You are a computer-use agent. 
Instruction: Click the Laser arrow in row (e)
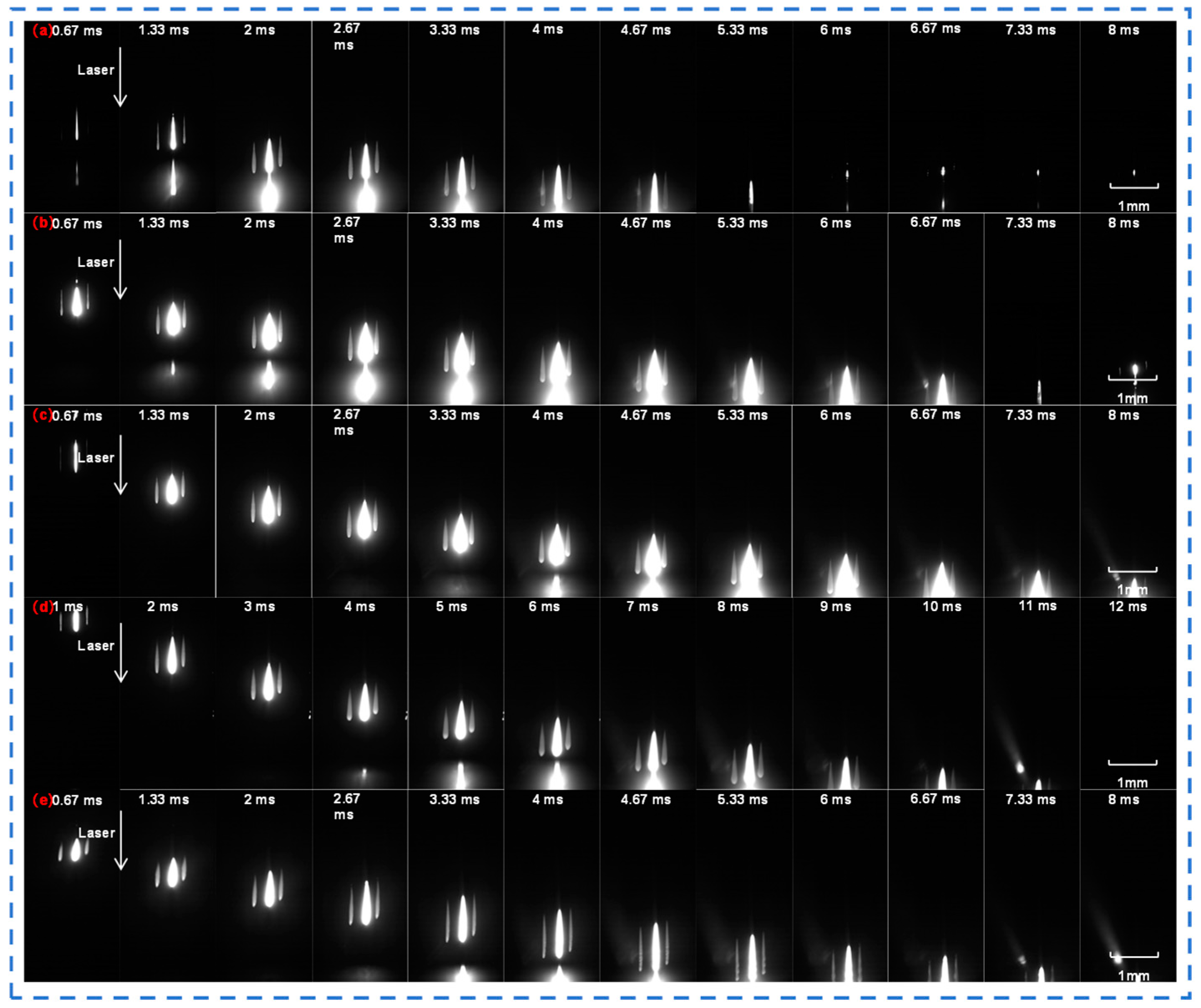(121, 840)
